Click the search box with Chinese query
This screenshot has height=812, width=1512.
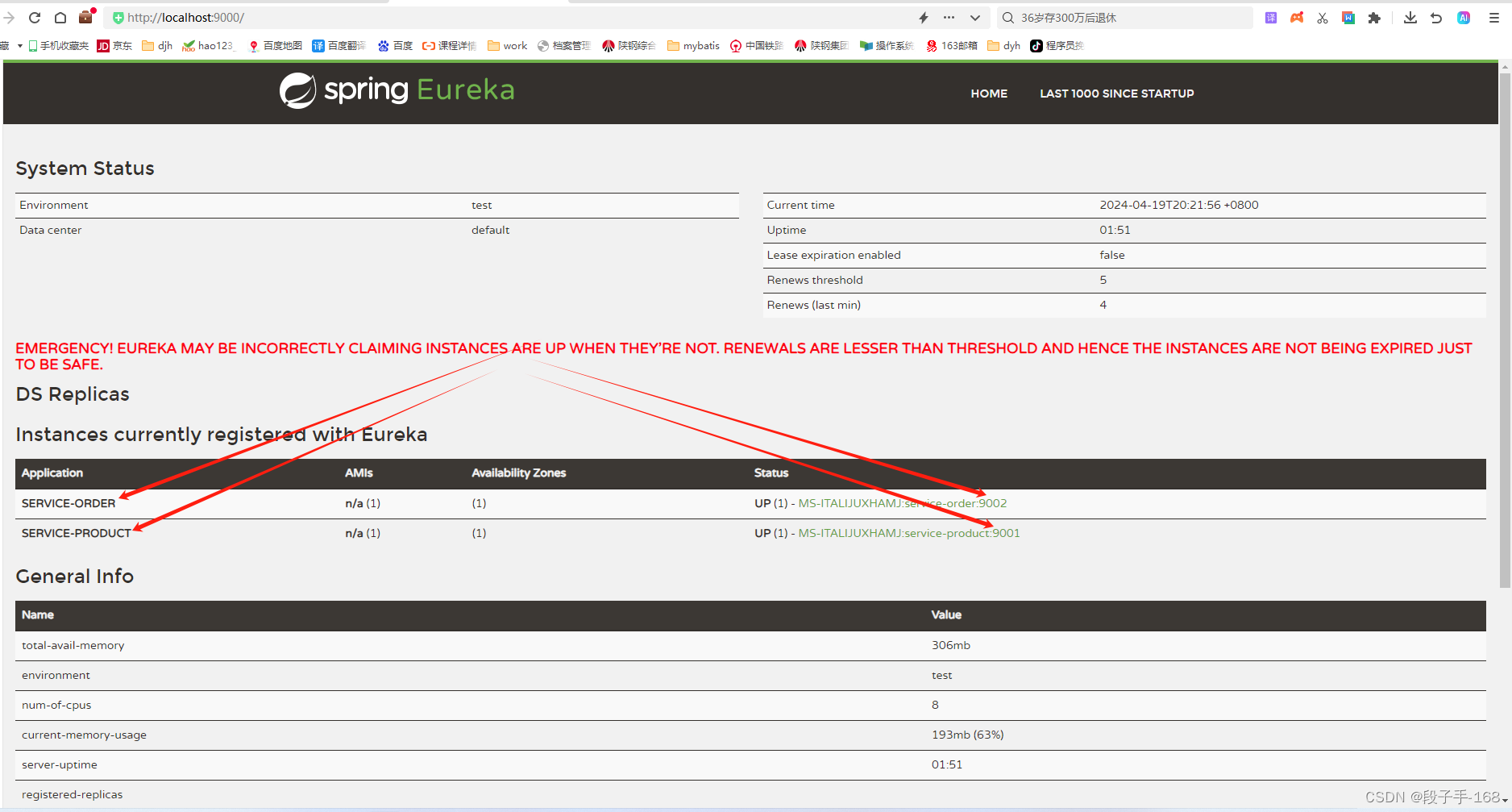pos(1124,18)
